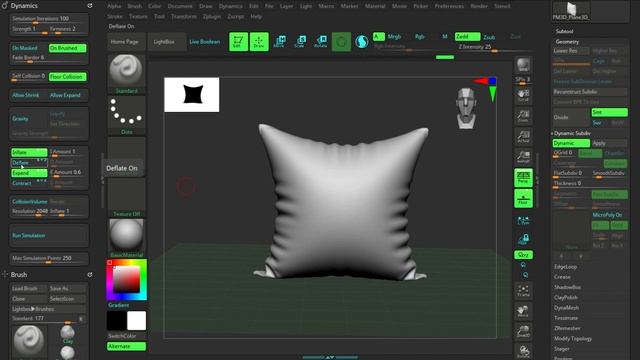Image resolution: width=640 pixels, height=360 pixels.
Task: Toggle the Floor grid button
Action: pyautogui.click(x=523, y=199)
